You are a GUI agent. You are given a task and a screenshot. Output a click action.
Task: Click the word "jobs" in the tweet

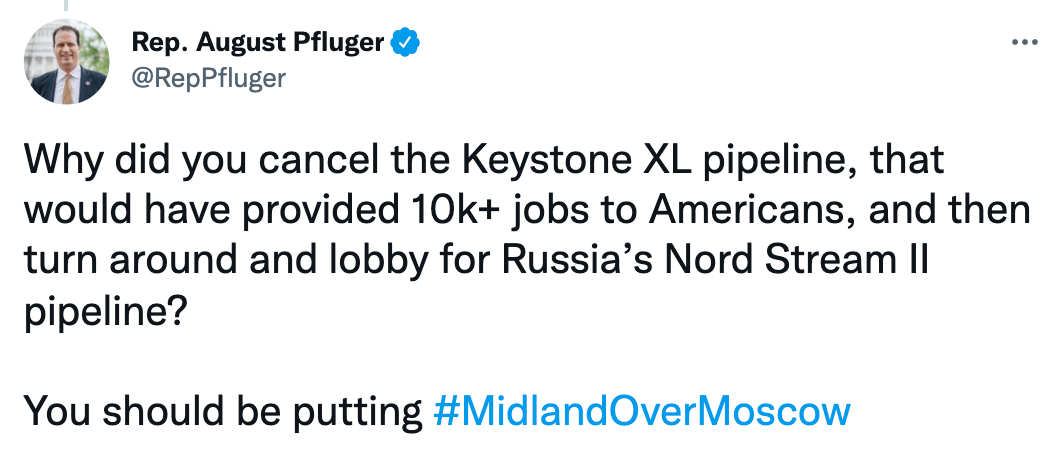552,211
